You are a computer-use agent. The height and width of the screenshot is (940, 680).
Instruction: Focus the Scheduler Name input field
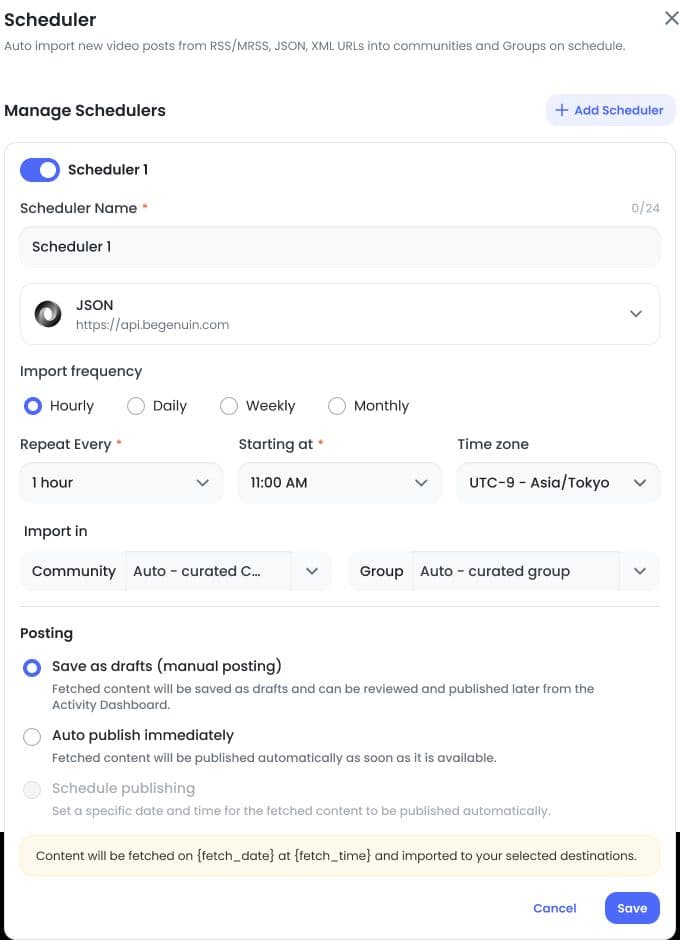click(x=340, y=247)
